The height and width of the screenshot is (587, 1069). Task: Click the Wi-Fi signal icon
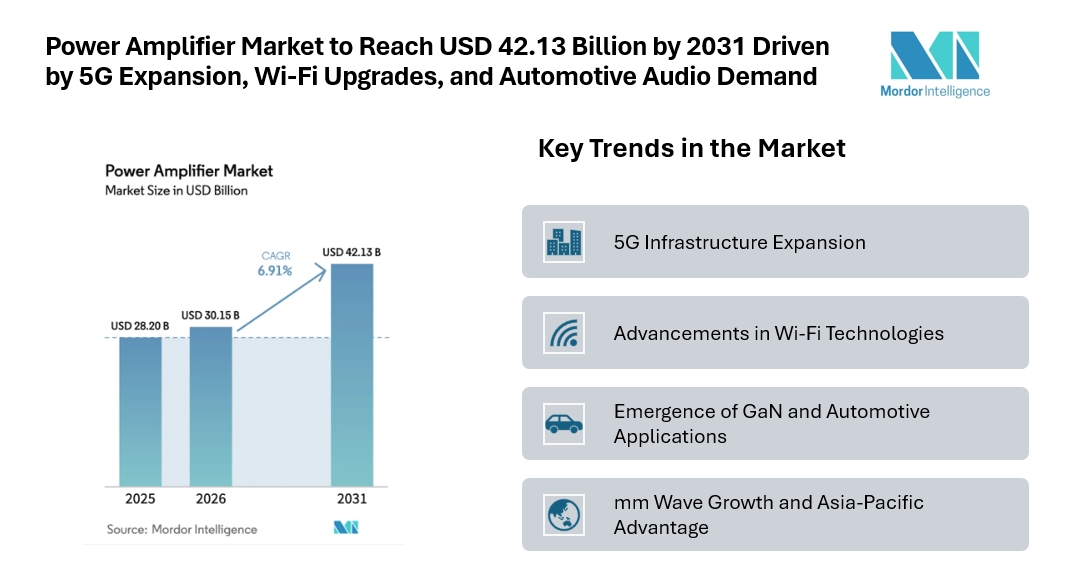coord(565,332)
